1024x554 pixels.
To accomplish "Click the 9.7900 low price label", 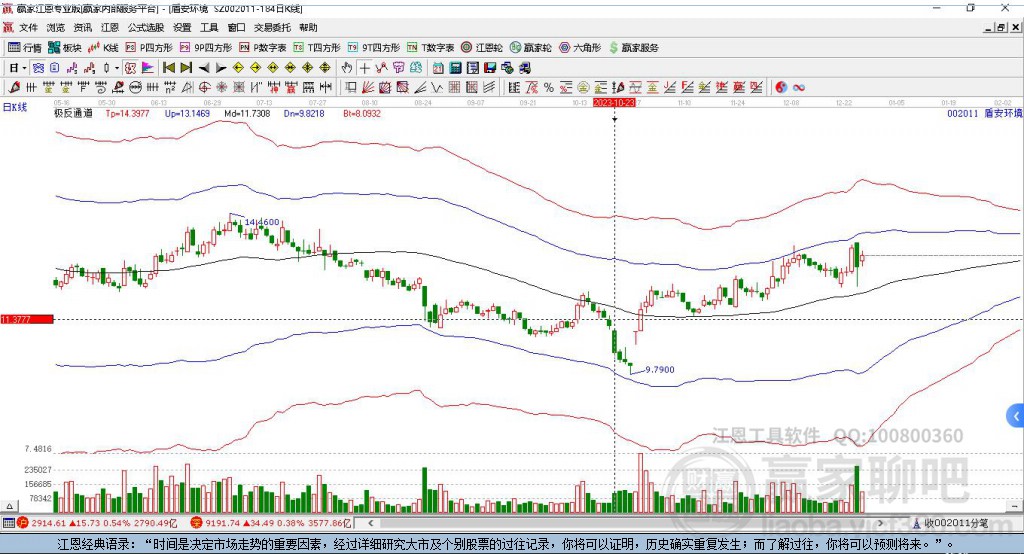I will pos(660,370).
